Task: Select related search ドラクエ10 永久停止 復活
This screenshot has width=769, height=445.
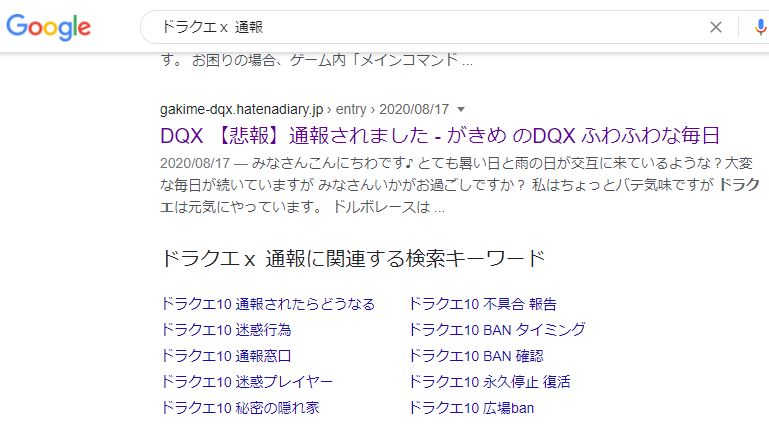Action: pos(489,382)
